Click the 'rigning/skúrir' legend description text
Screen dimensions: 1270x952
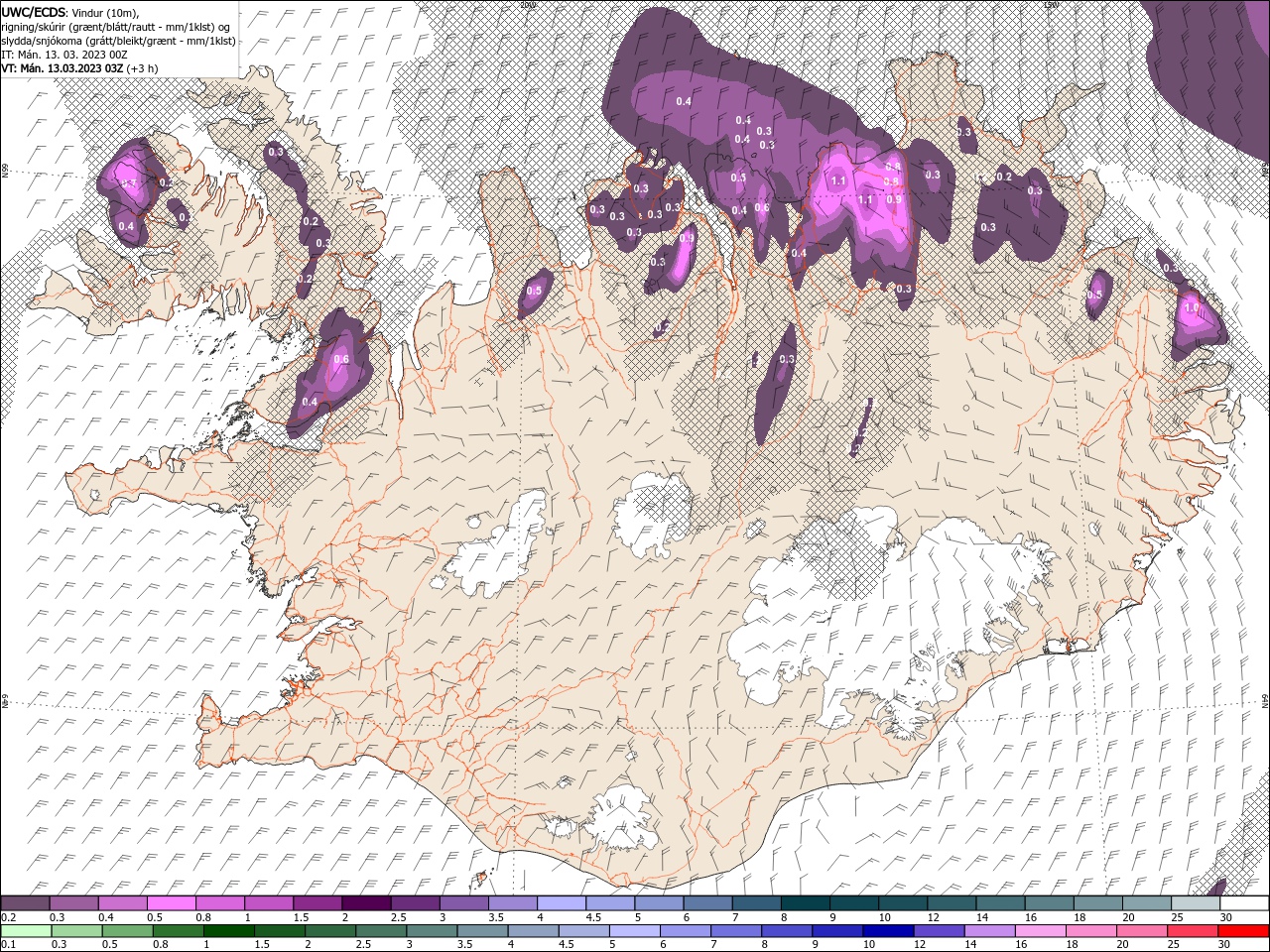(32, 26)
